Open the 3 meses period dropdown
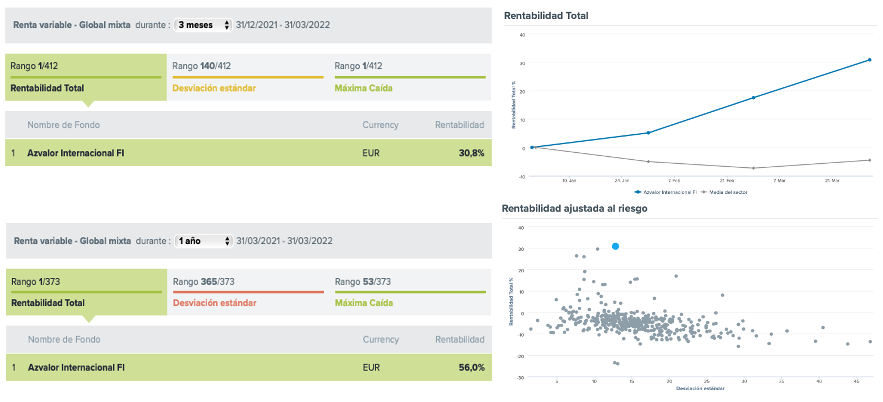The height and width of the screenshot is (402, 883). coord(203,25)
